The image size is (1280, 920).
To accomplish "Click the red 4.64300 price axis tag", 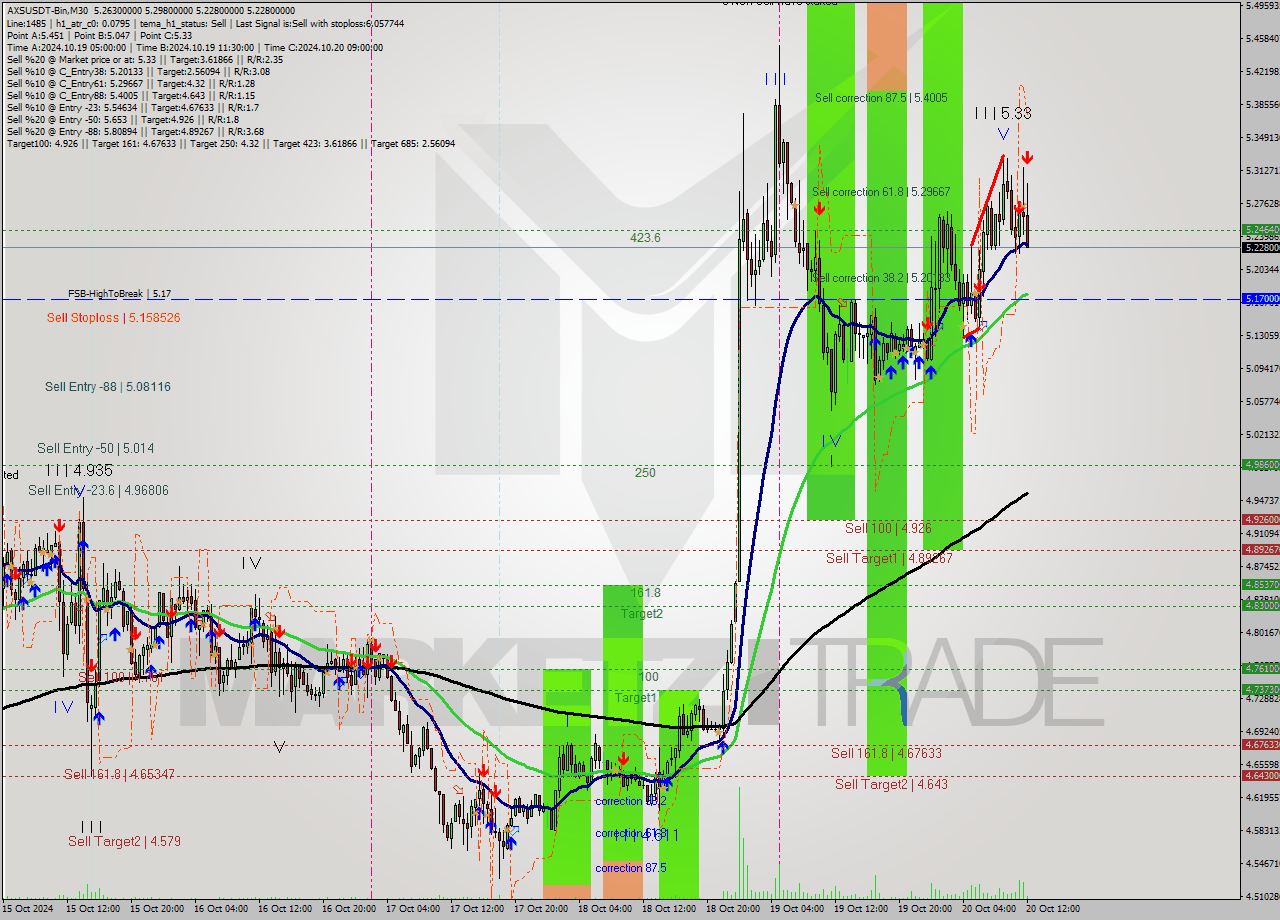I will 1260,775.
